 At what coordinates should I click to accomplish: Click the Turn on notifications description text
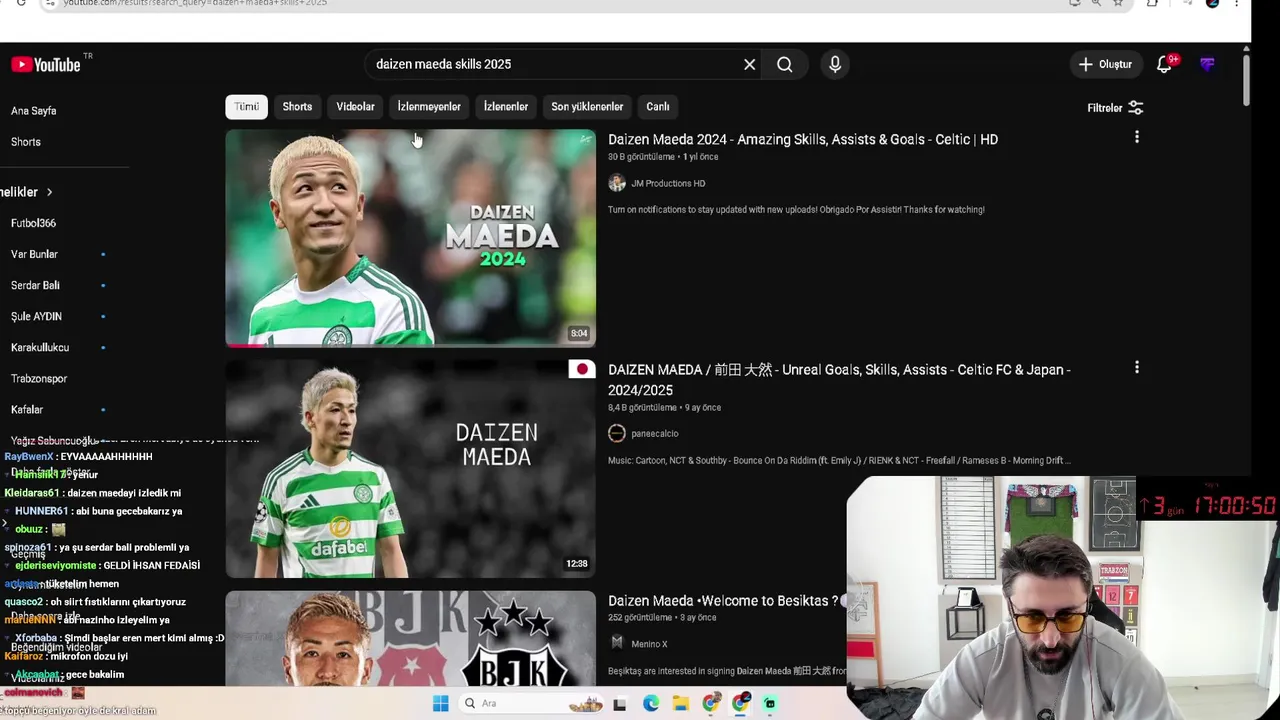click(796, 209)
